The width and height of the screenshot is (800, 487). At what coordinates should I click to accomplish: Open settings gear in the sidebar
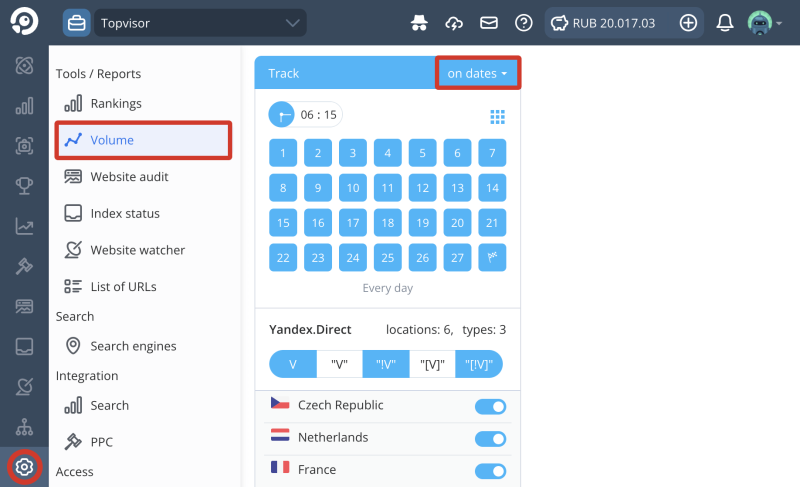pos(24,467)
